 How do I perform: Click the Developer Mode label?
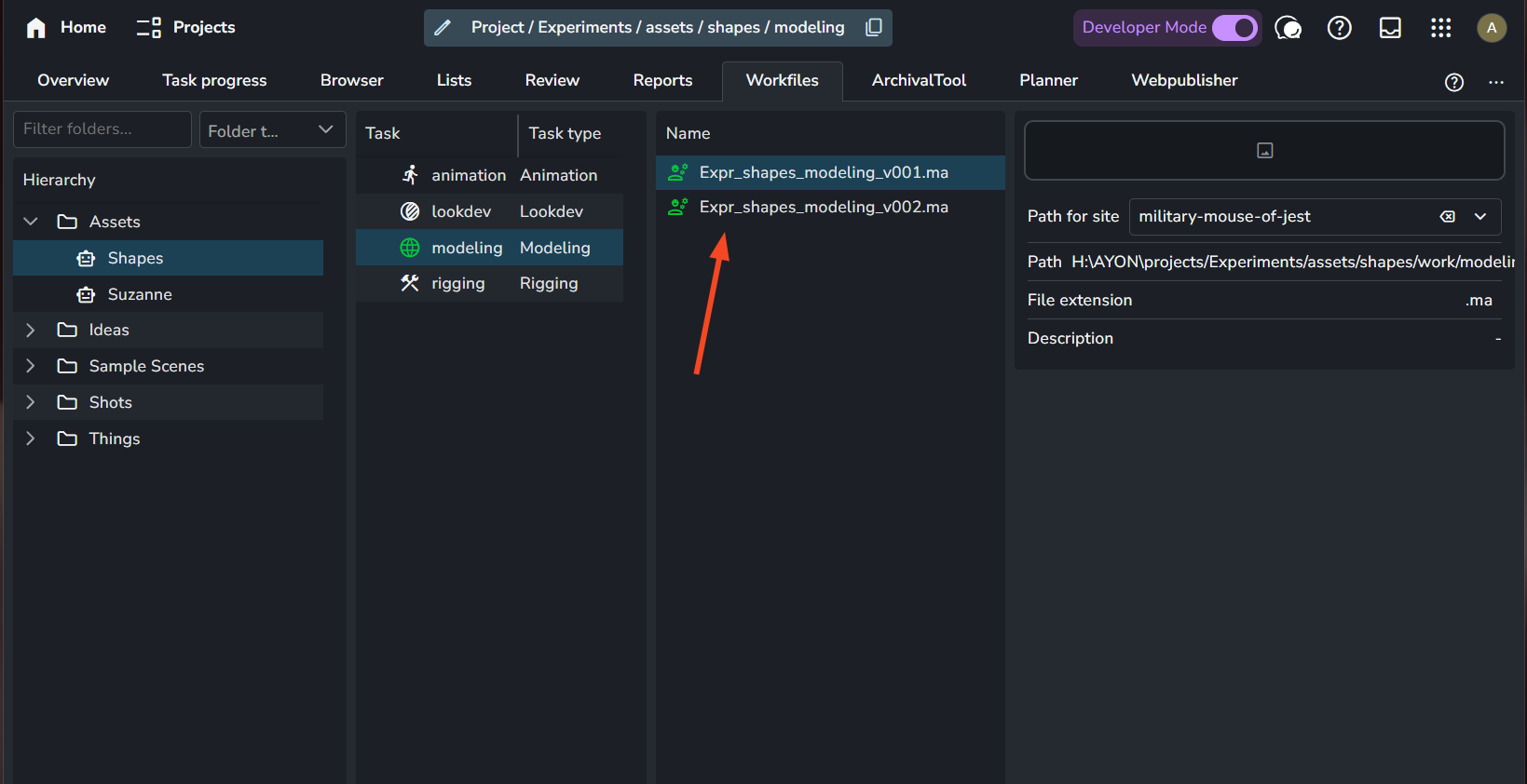1144,28
